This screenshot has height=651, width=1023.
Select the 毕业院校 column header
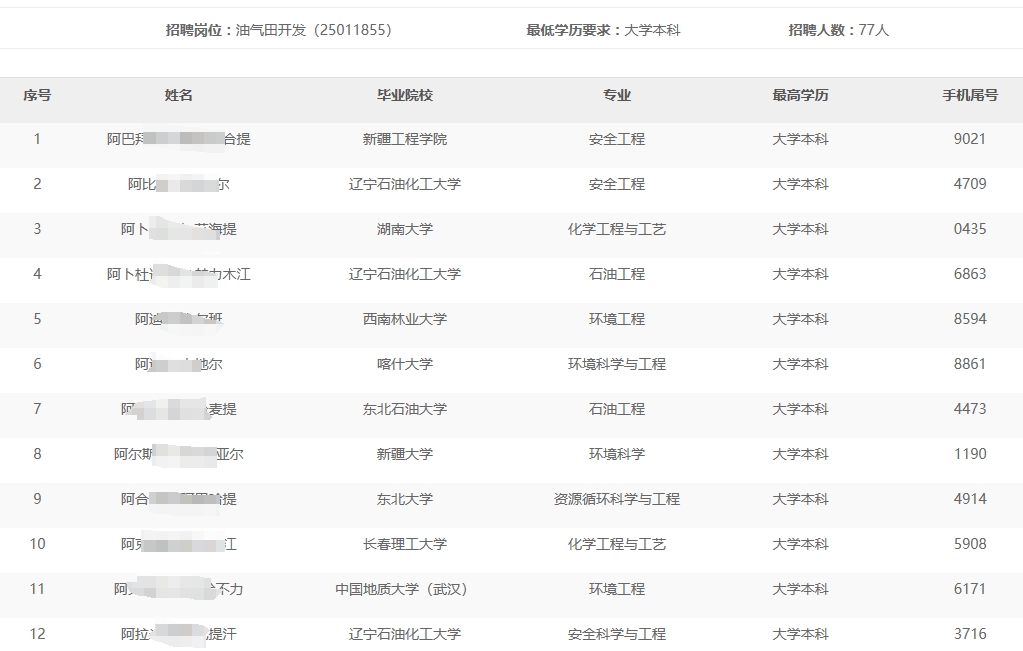[x=405, y=96]
